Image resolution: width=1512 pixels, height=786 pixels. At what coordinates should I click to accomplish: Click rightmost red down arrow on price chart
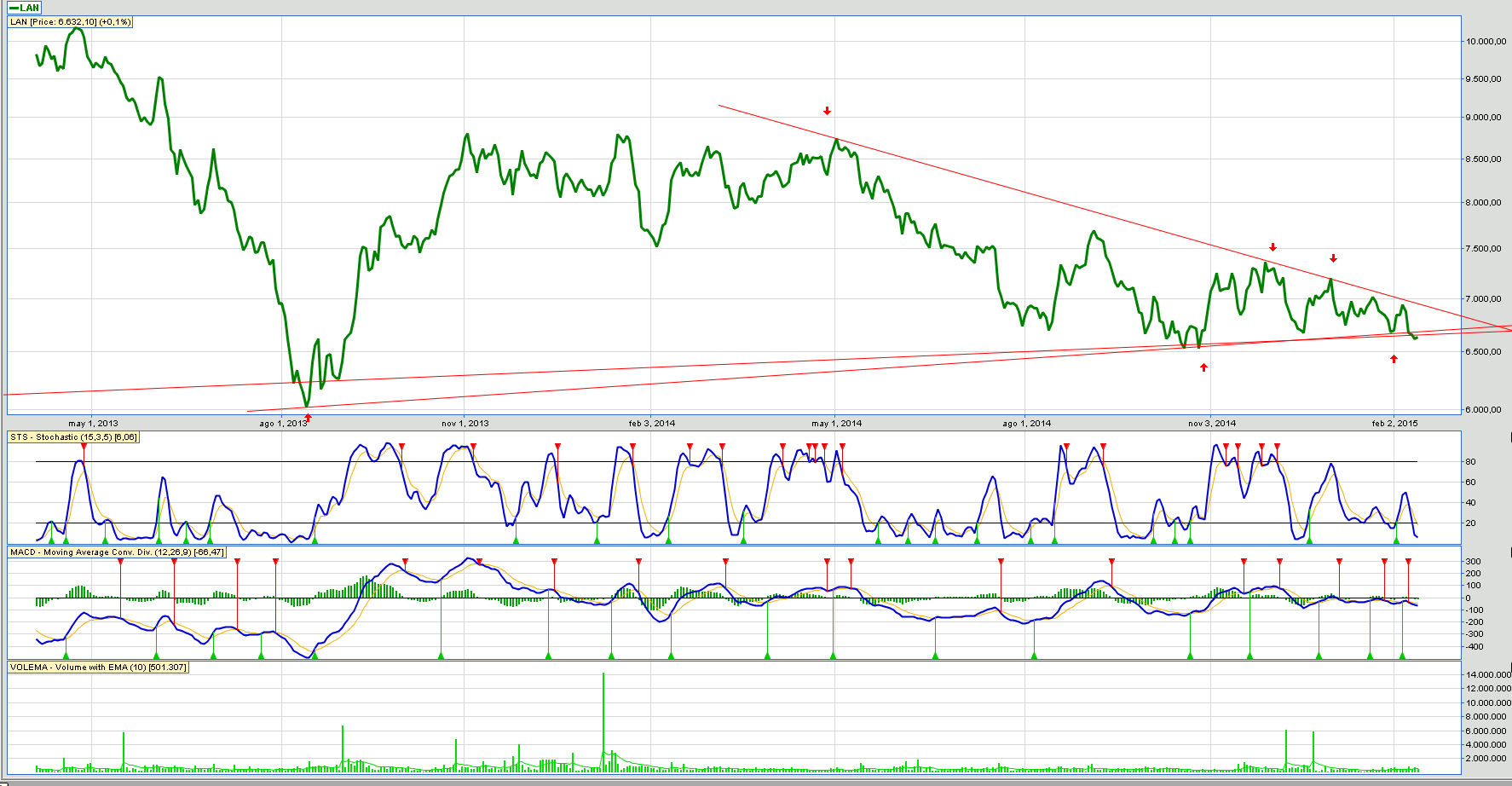click(x=1334, y=258)
